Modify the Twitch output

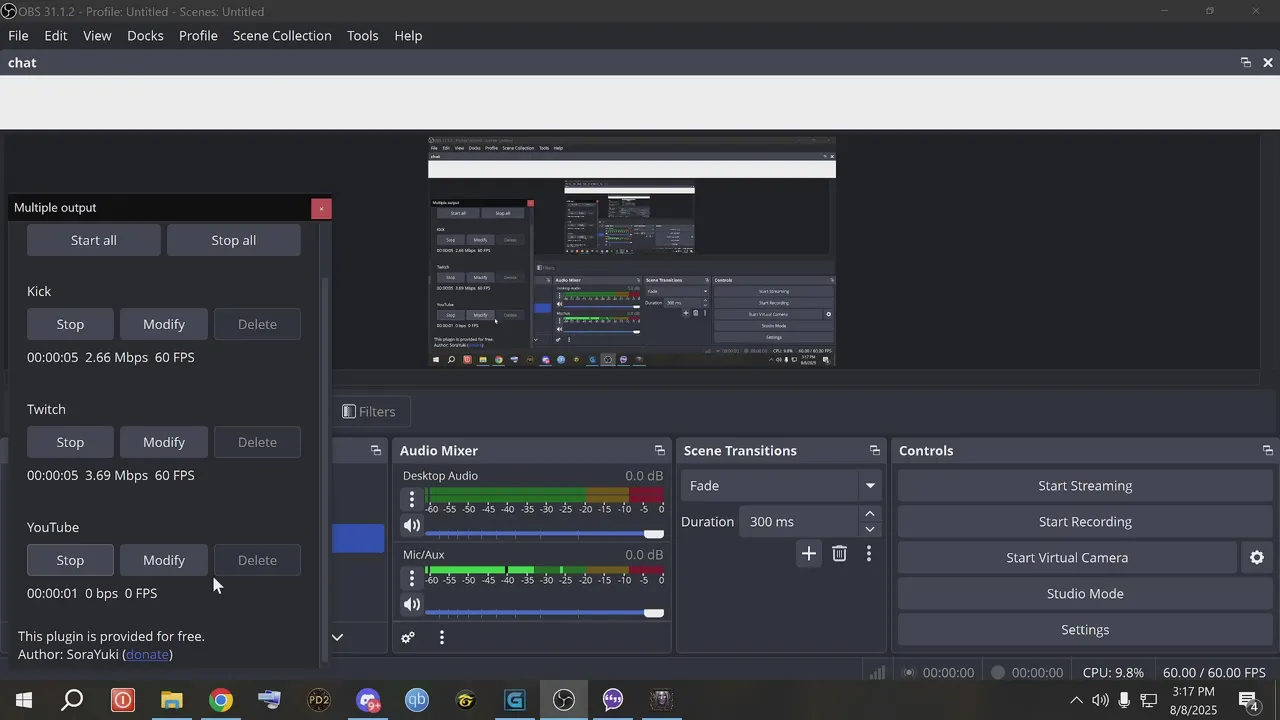point(164,442)
